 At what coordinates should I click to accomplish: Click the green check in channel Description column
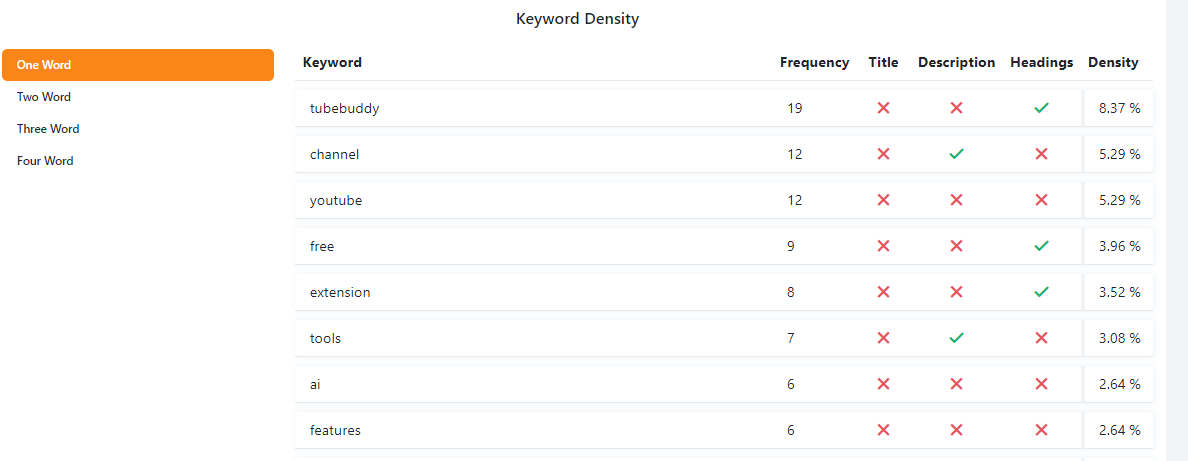[x=956, y=154]
